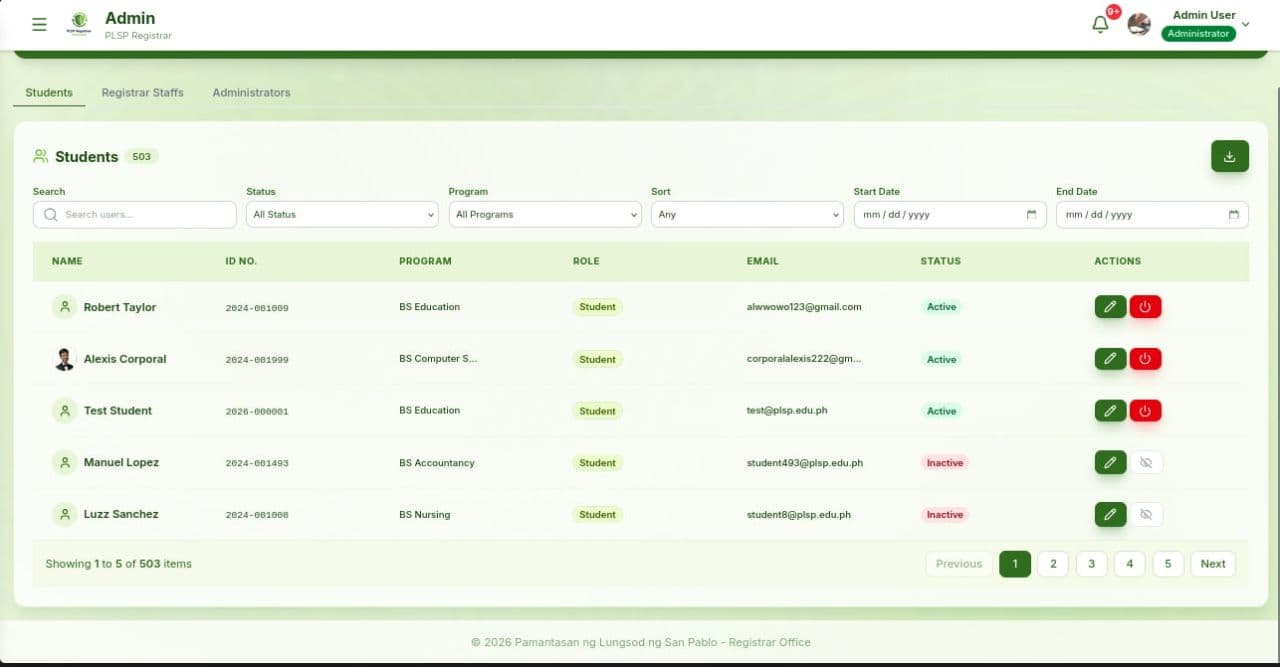The image size is (1280, 667).
Task: Click email student8@plsp.edu.ph
Action: tap(799, 515)
